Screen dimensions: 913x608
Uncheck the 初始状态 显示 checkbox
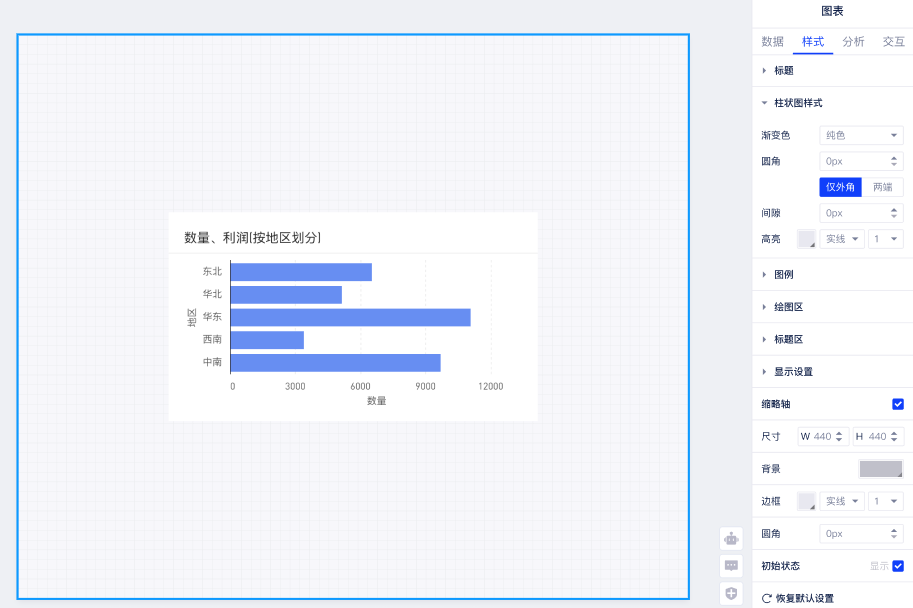(x=897, y=566)
